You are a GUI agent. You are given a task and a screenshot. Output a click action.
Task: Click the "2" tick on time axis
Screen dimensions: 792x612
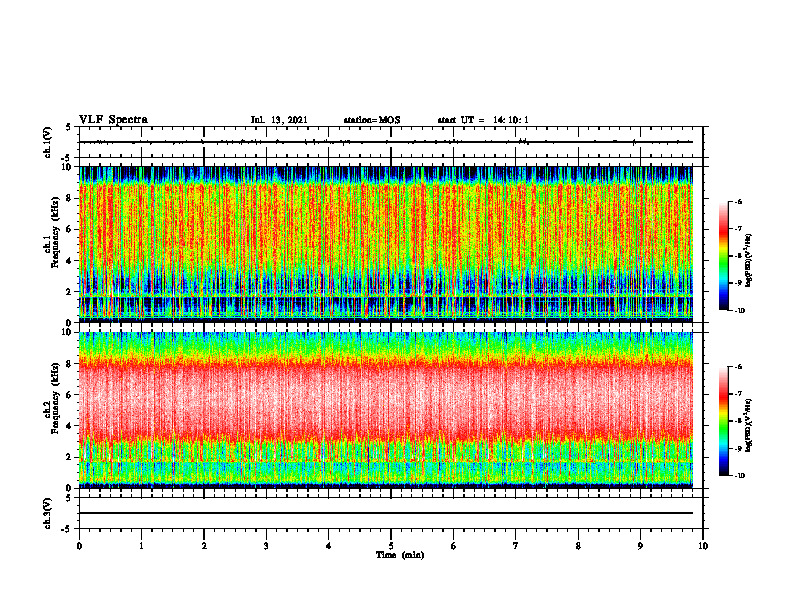pos(204,546)
